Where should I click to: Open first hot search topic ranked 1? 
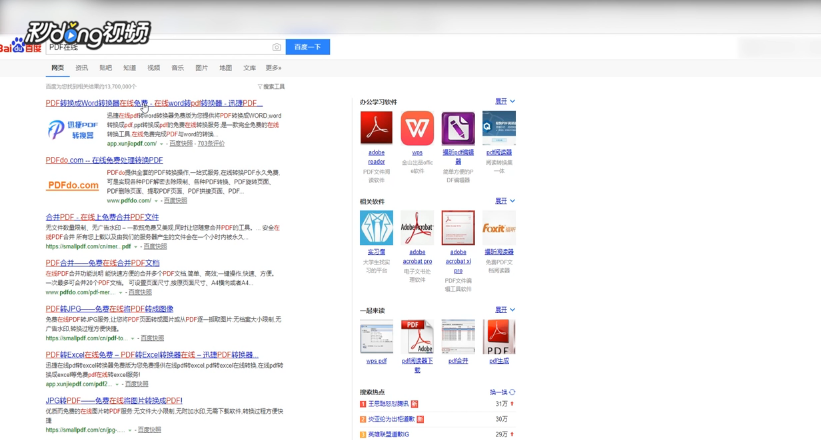point(388,404)
